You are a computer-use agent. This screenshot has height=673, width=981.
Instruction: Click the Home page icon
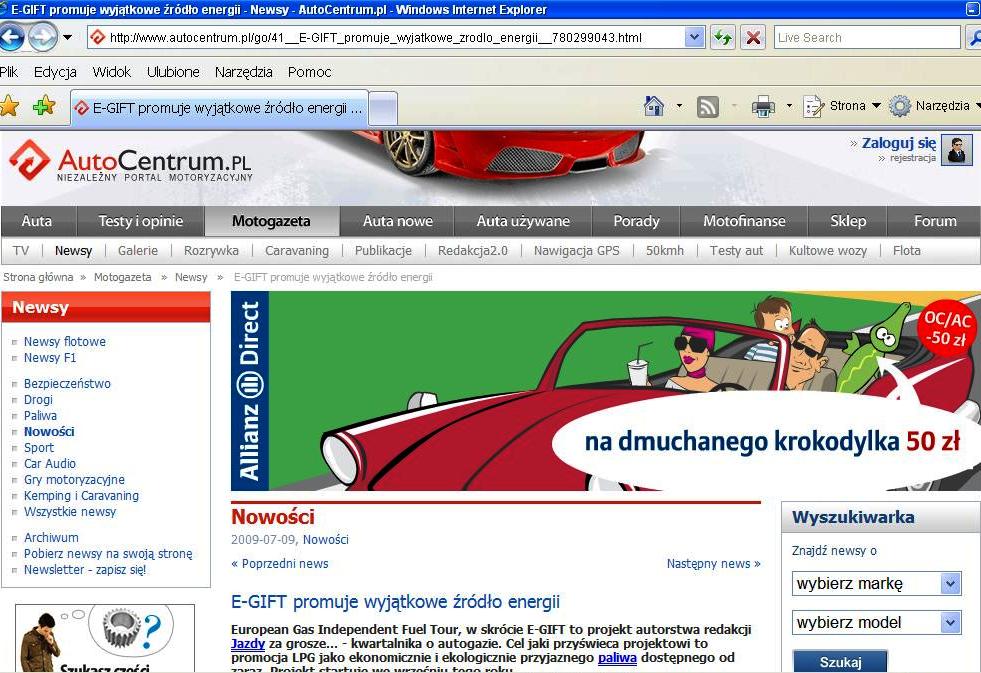(654, 106)
